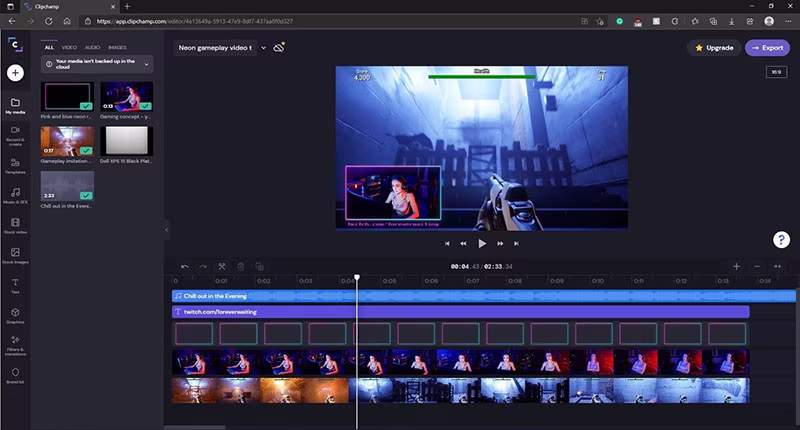Open Record & create in sidebar
The image size is (800, 430).
click(x=15, y=133)
